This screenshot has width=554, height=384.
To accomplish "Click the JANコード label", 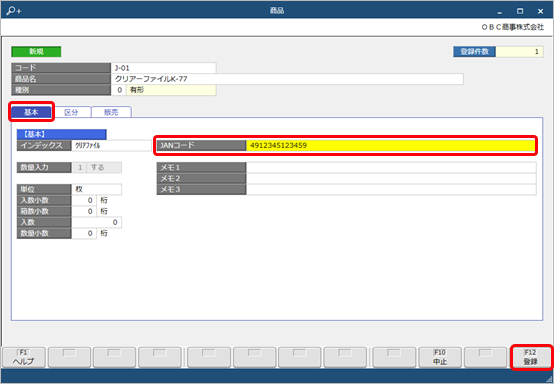I will 201,145.
